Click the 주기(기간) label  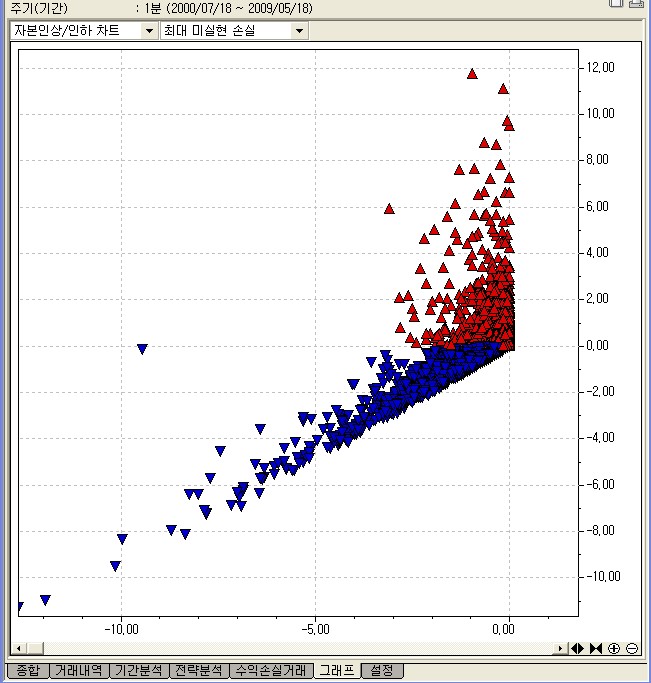[39, 8]
